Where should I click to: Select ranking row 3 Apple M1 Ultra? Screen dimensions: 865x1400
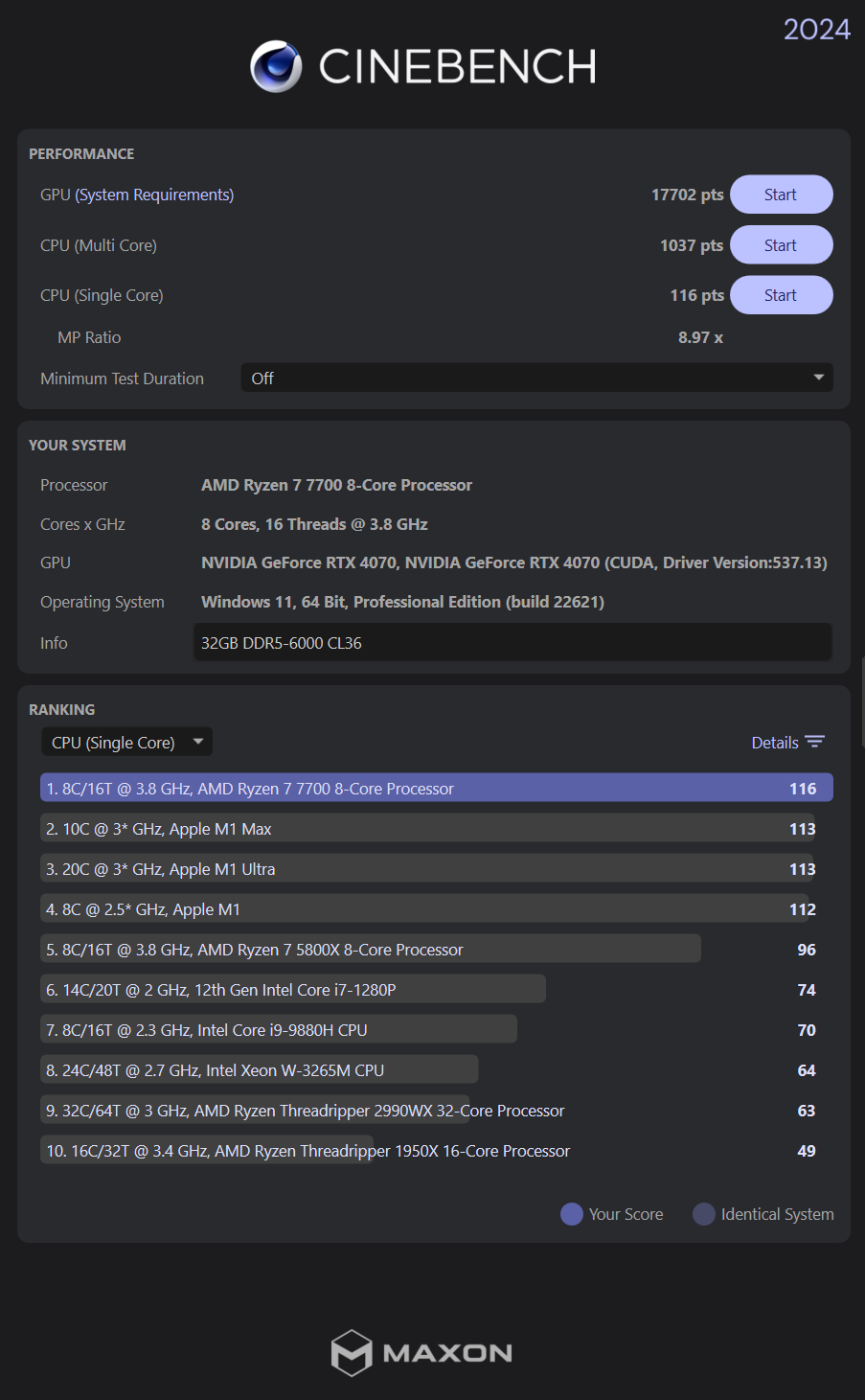click(437, 869)
